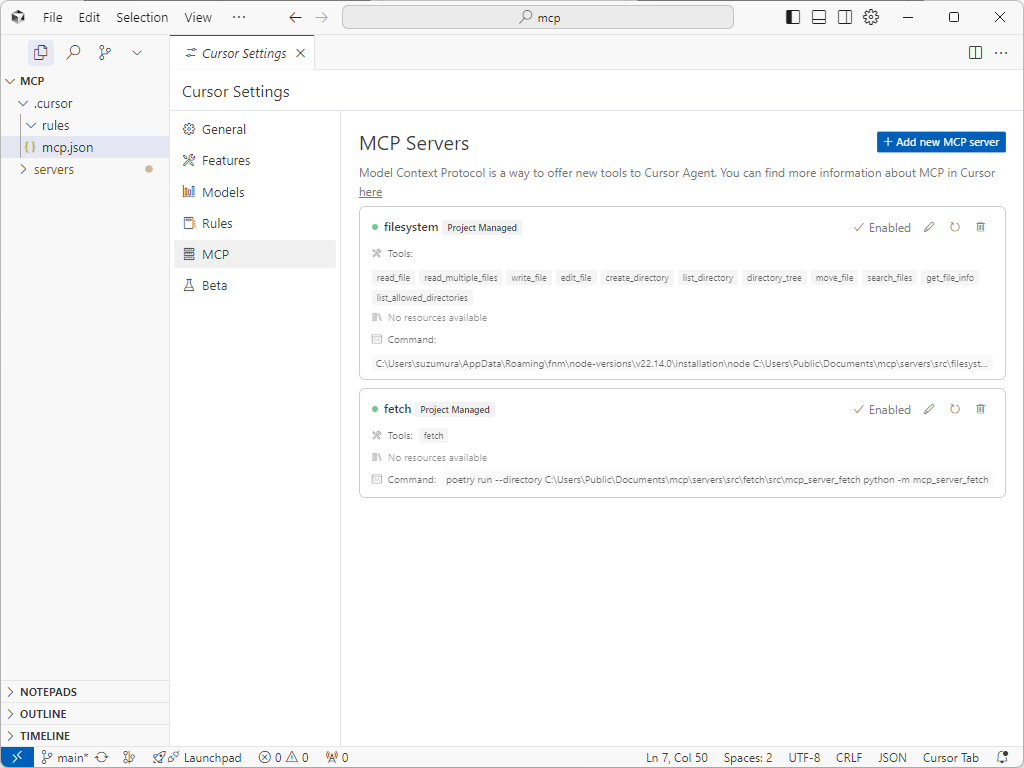This screenshot has width=1024, height=768.
Task: Click the read_file tool tag
Action: pos(393,278)
